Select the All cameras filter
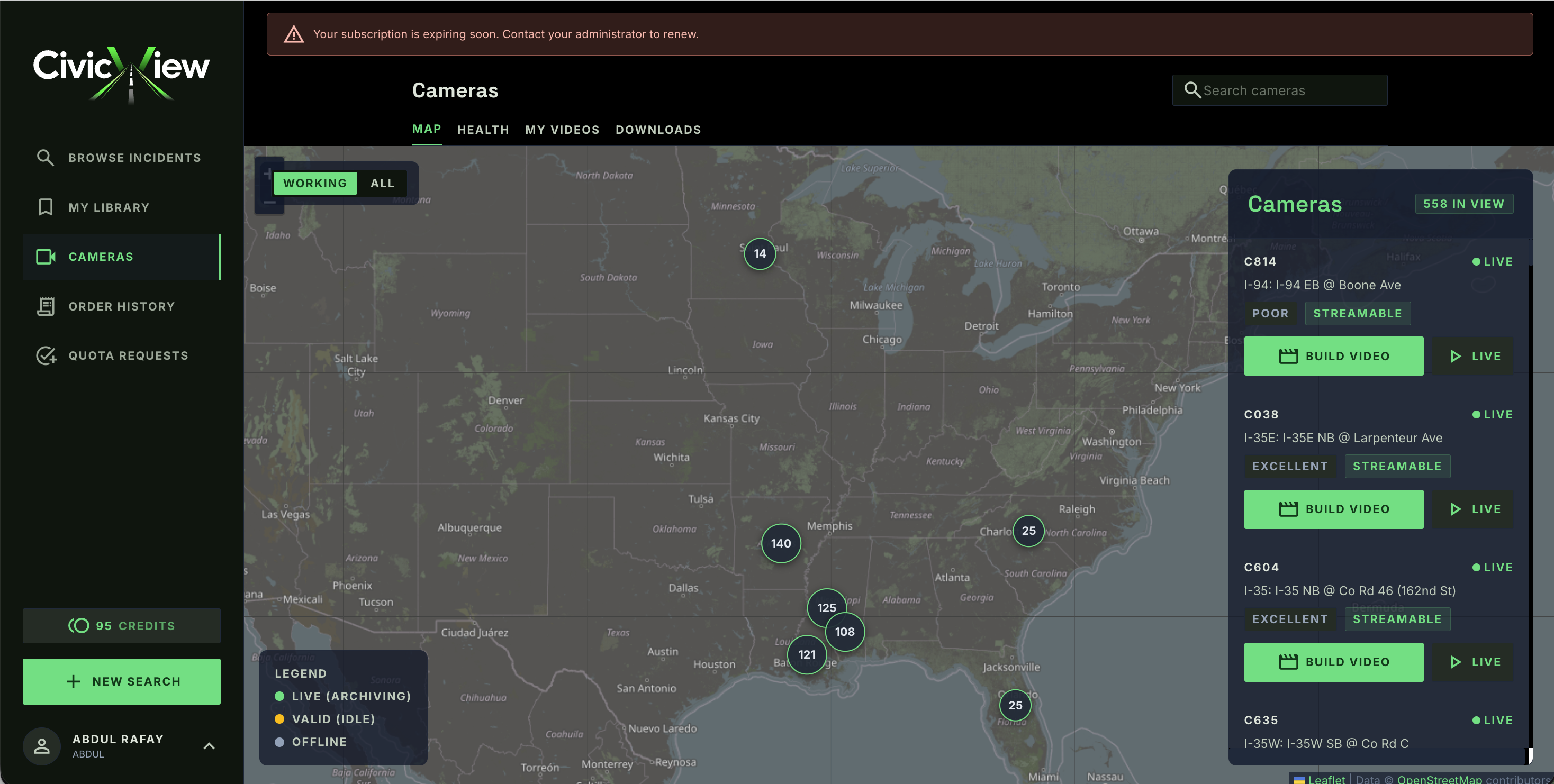 (383, 183)
